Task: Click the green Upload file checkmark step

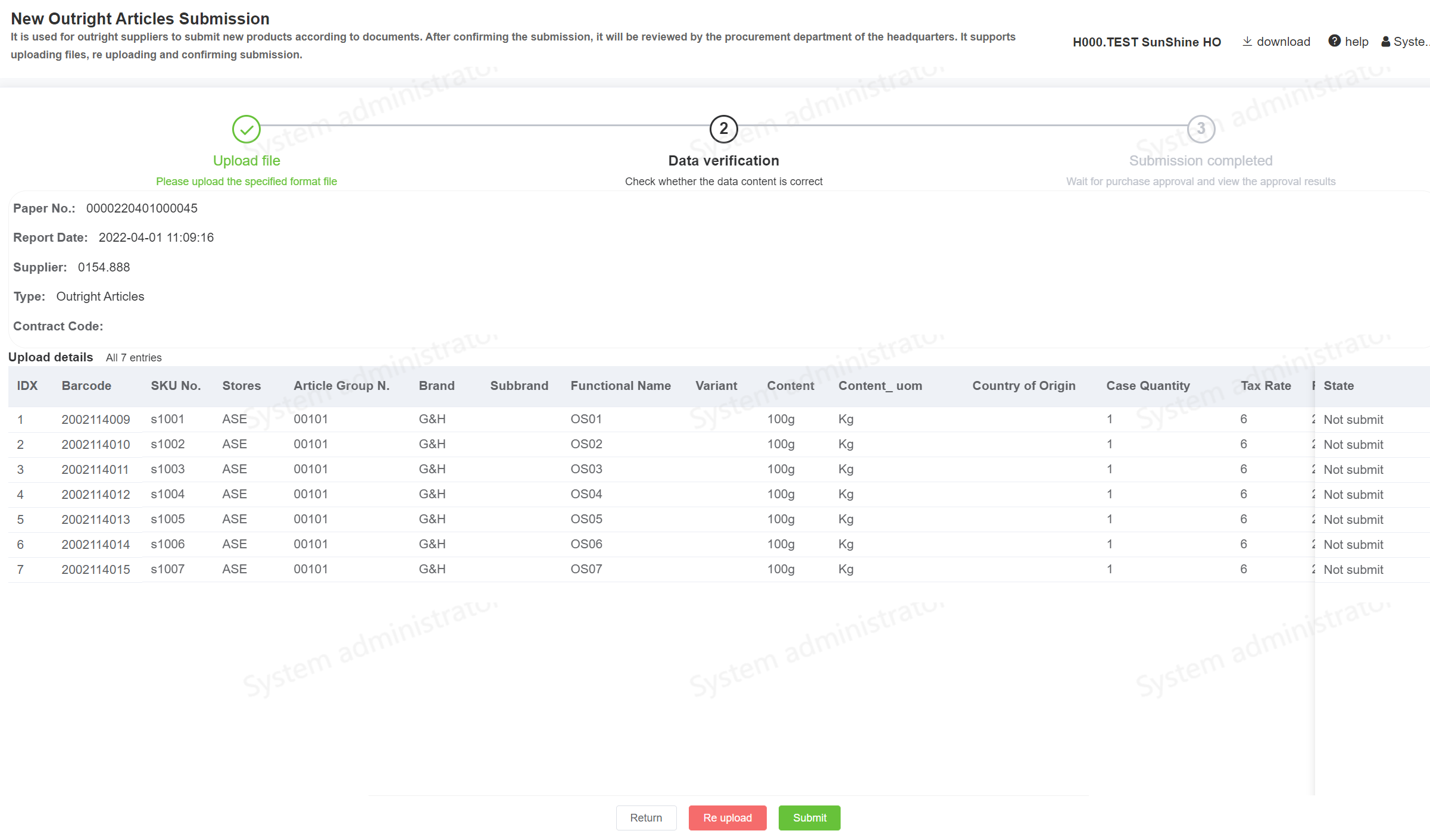Action: coord(246,129)
